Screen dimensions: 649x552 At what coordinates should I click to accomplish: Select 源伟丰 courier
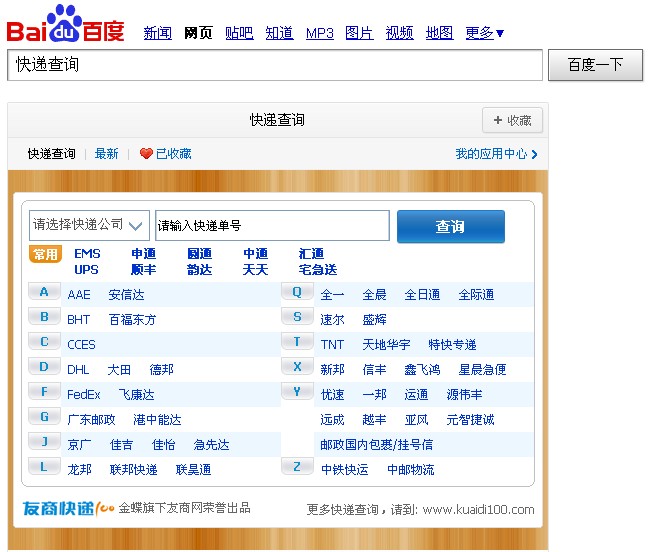[x=464, y=394]
